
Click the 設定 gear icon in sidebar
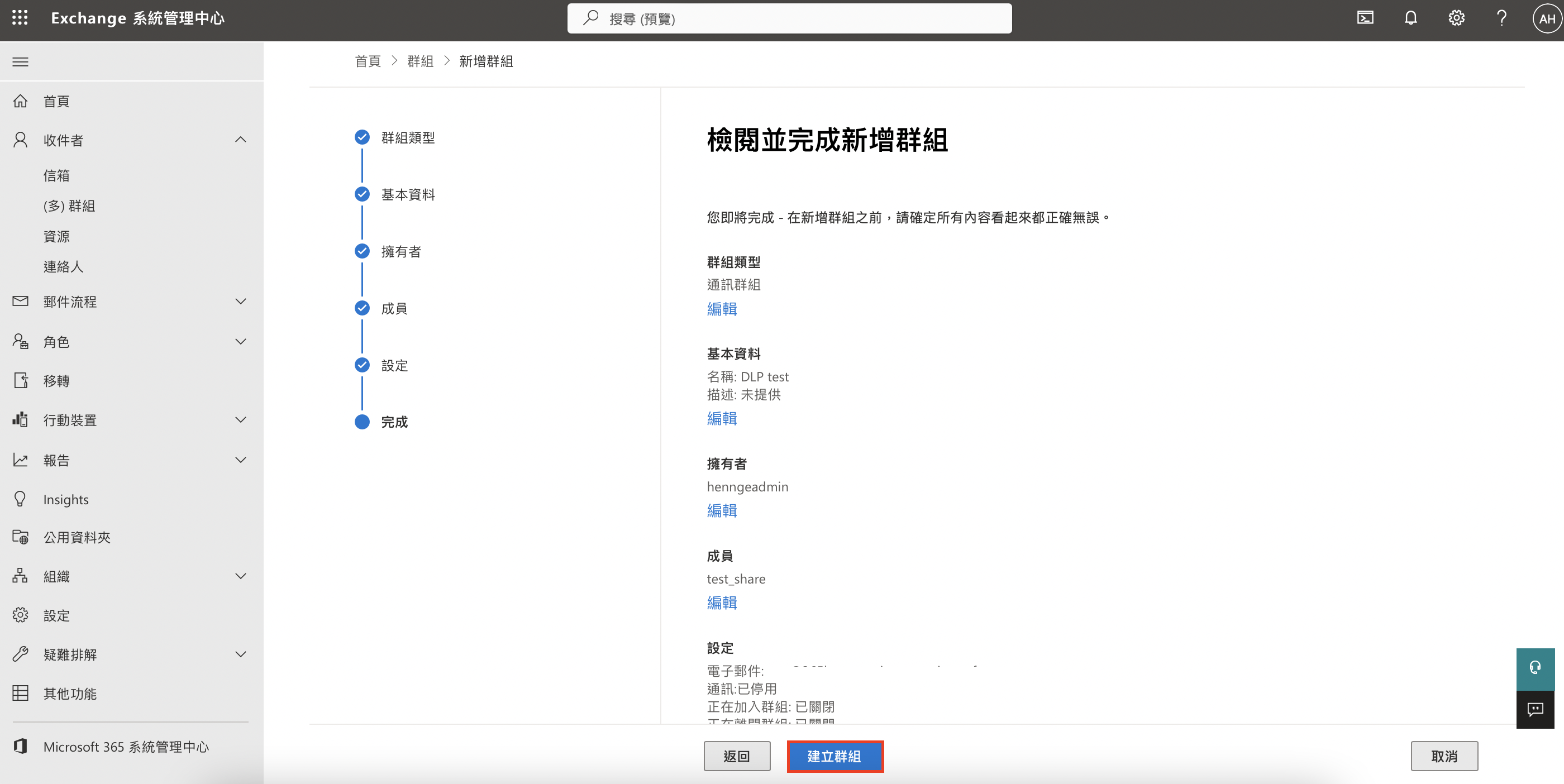[20, 615]
